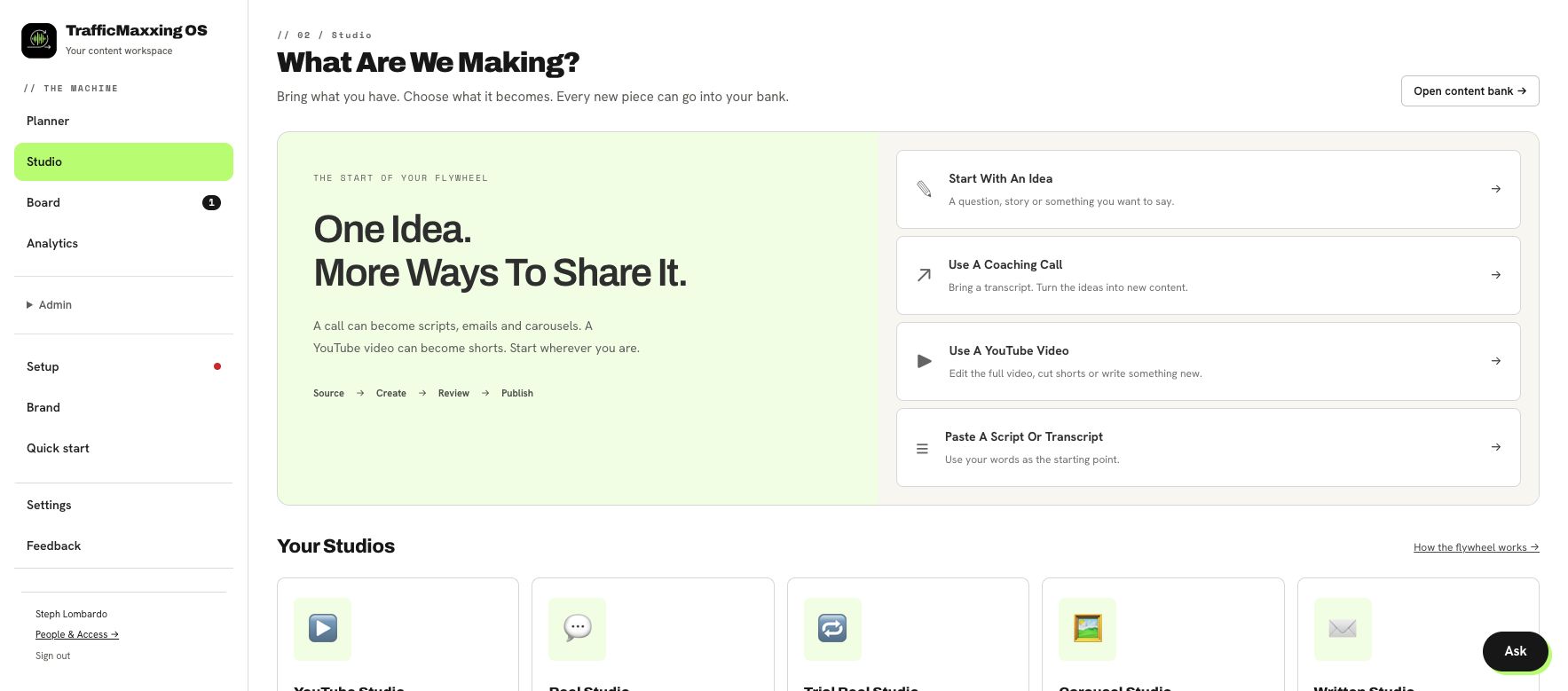The image size is (1568, 691).
Task: Open Setup in the sidebar
Action: point(123,366)
